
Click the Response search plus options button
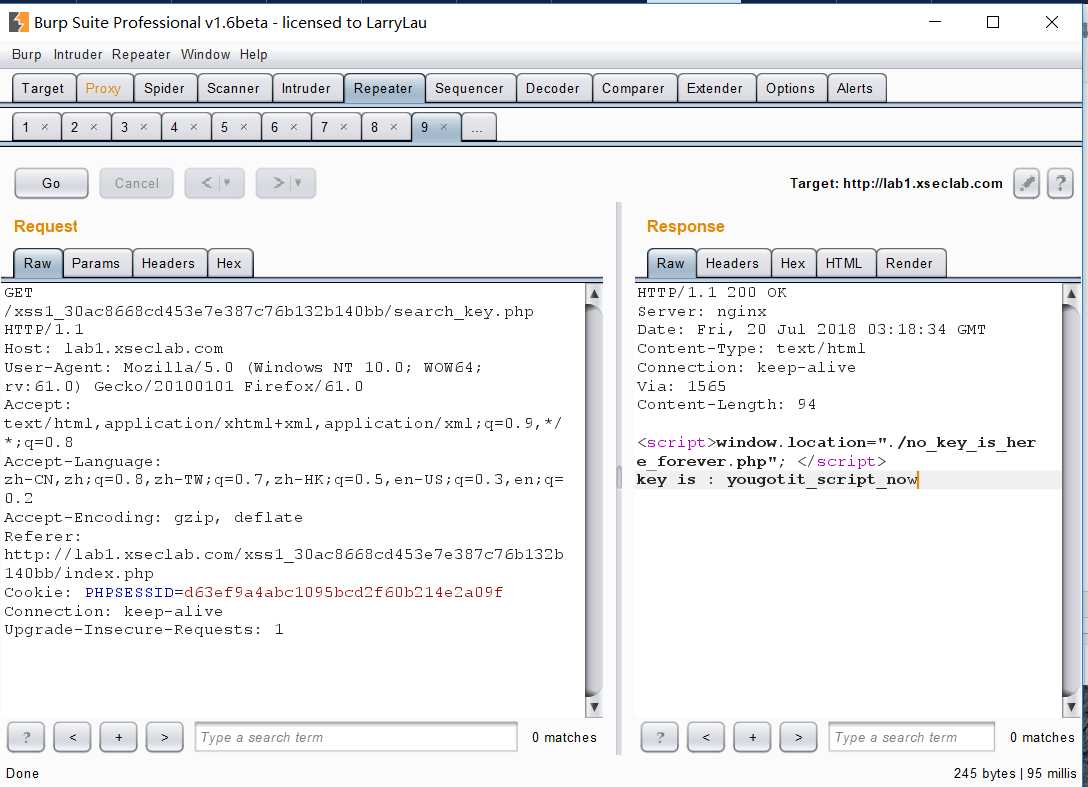click(752, 737)
